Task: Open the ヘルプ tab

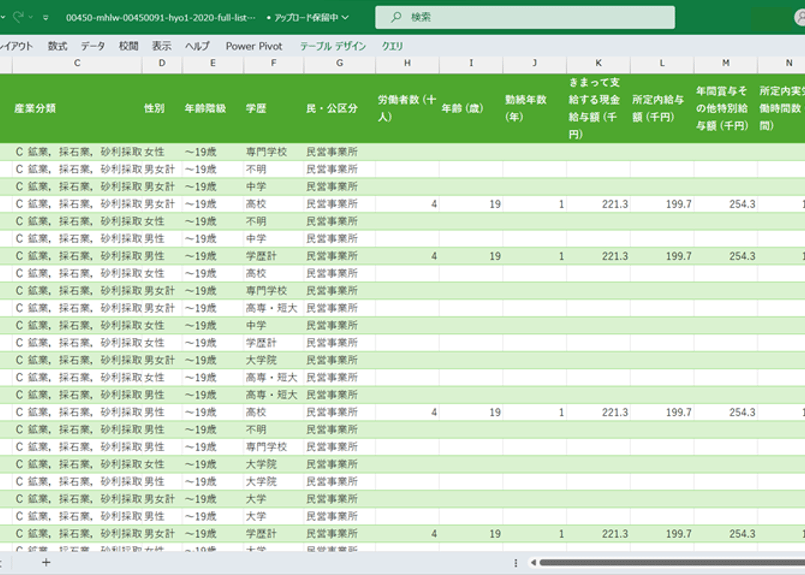Action: pos(198,46)
